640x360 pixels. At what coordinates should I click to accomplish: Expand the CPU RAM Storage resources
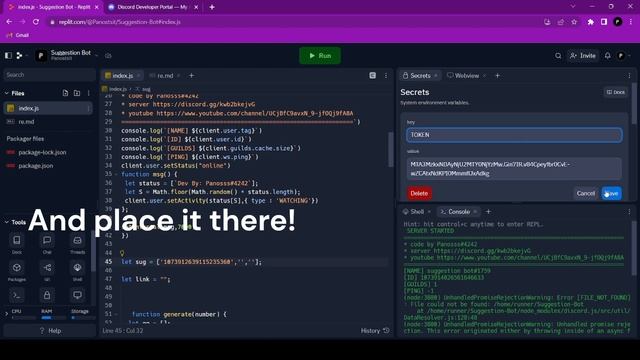[6, 313]
